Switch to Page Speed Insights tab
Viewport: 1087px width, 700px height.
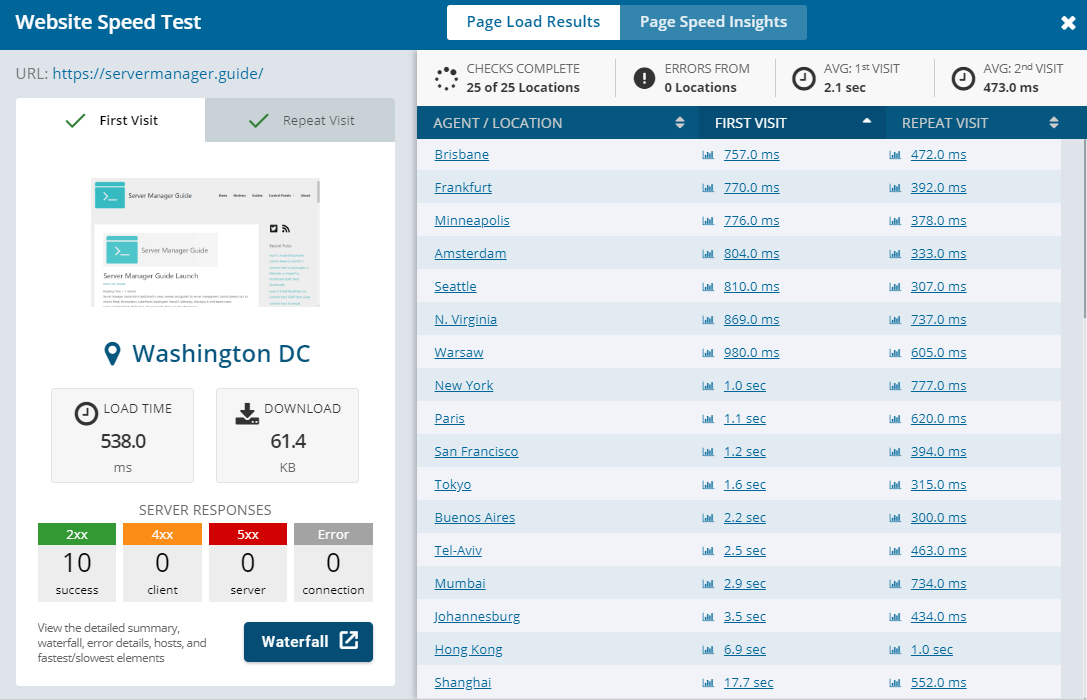[713, 22]
